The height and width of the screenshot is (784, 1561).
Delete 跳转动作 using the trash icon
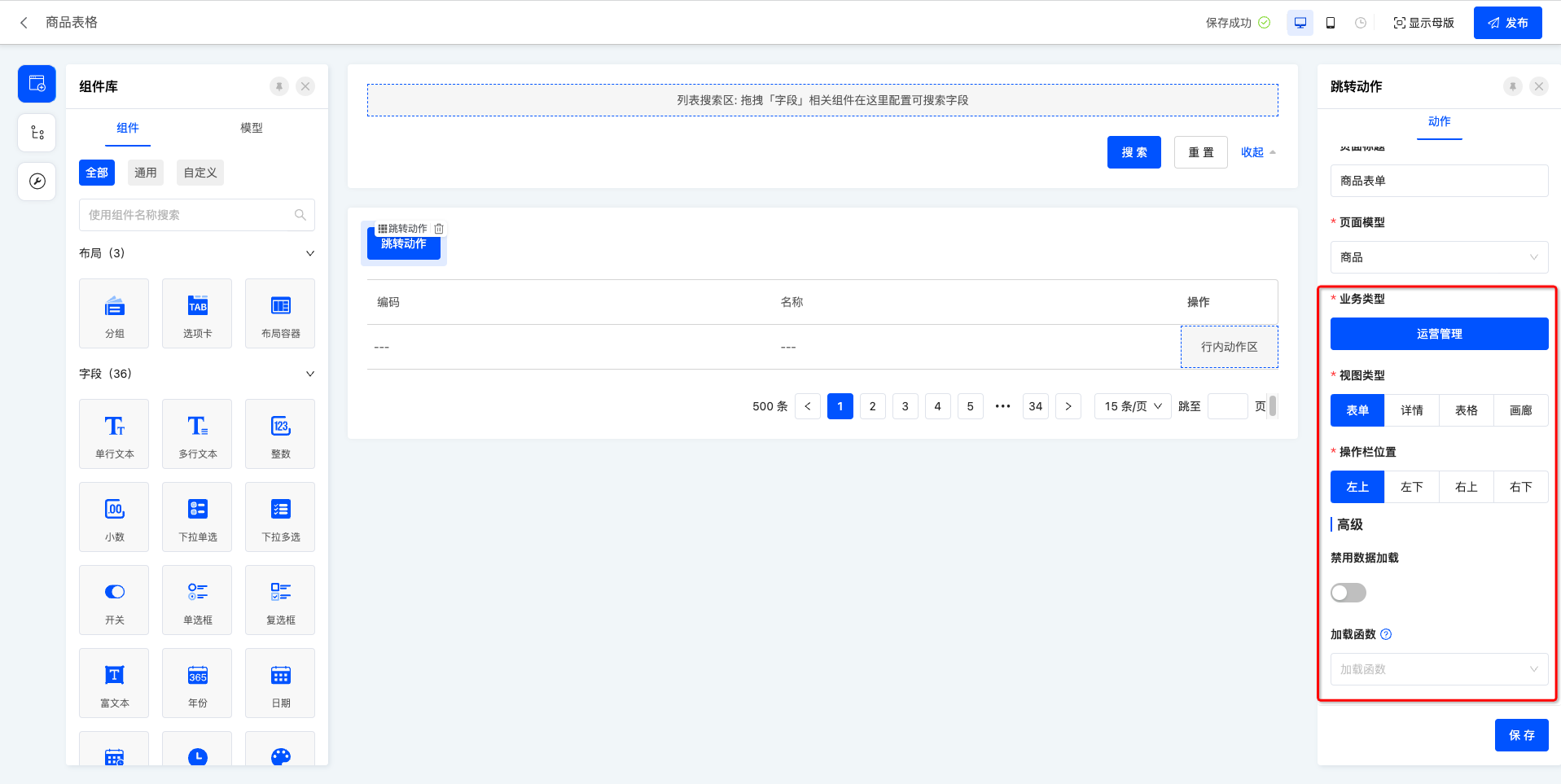(439, 229)
